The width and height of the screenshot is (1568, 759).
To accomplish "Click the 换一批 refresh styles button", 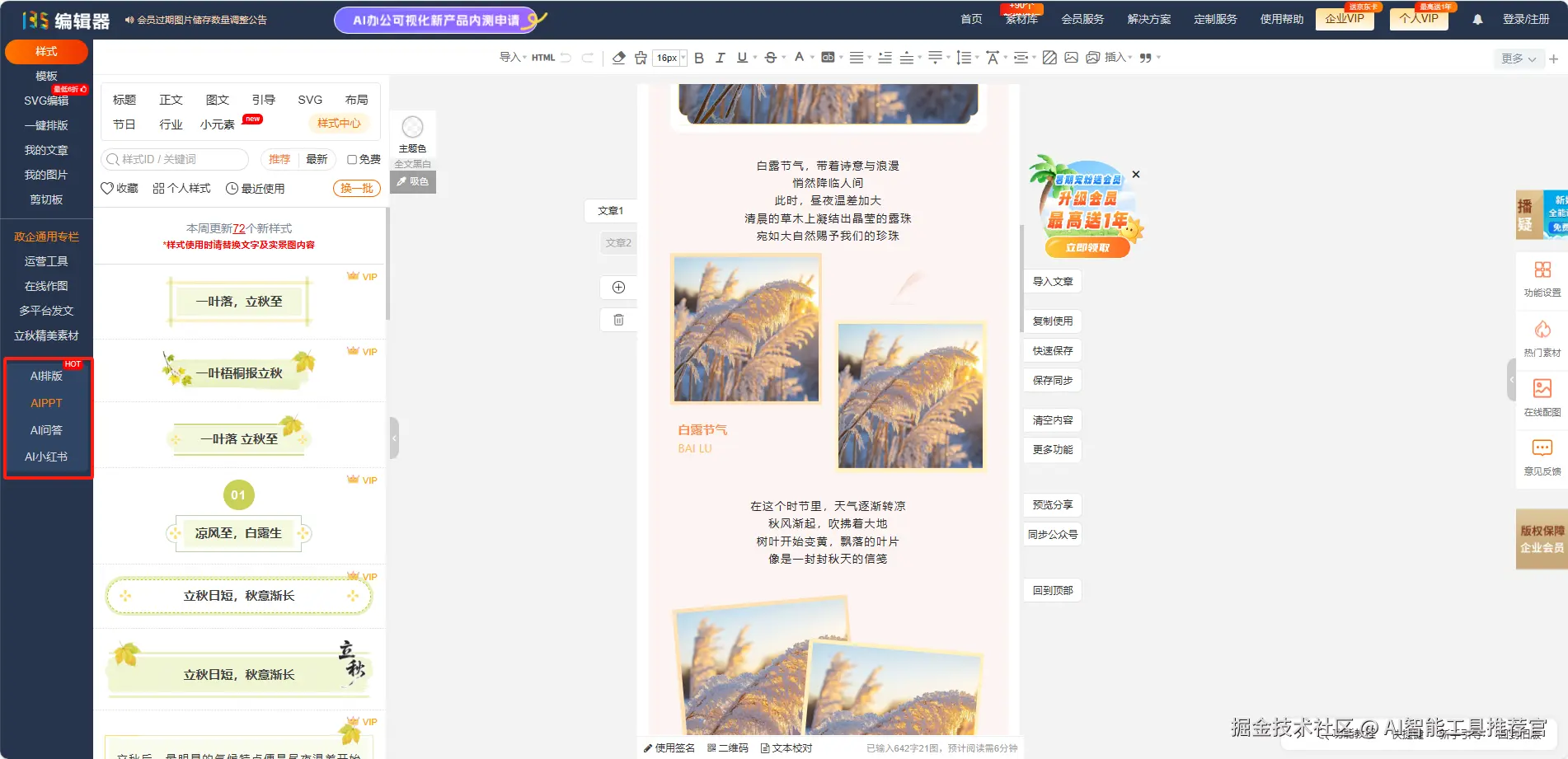I will pyautogui.click(x=355, y=188).
